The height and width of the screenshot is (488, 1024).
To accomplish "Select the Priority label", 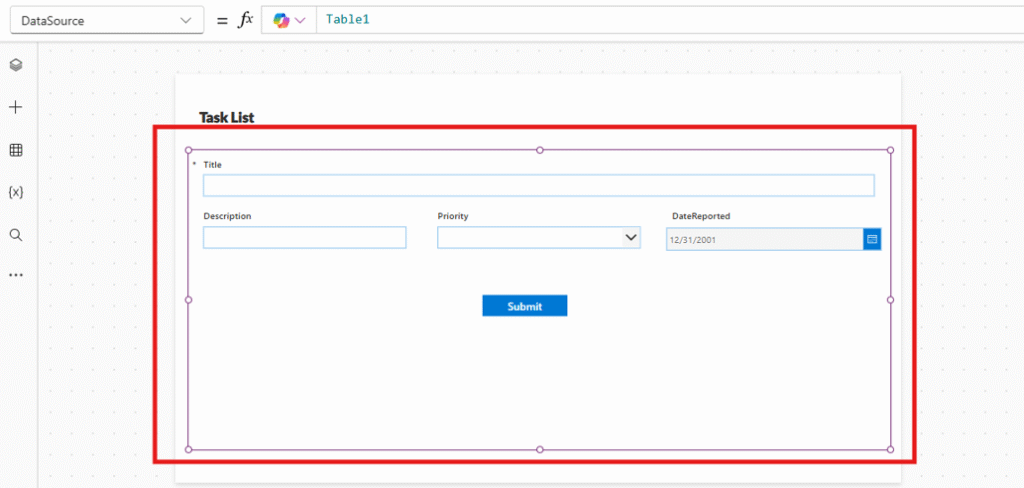I will (x=453, y=216).
